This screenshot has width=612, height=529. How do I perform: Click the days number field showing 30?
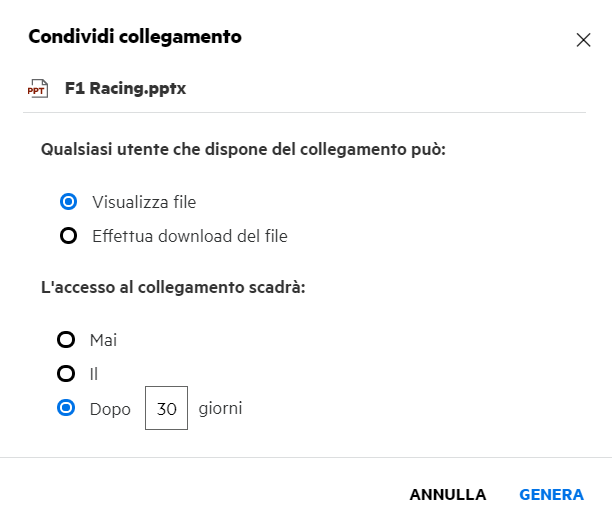[166, 409]
